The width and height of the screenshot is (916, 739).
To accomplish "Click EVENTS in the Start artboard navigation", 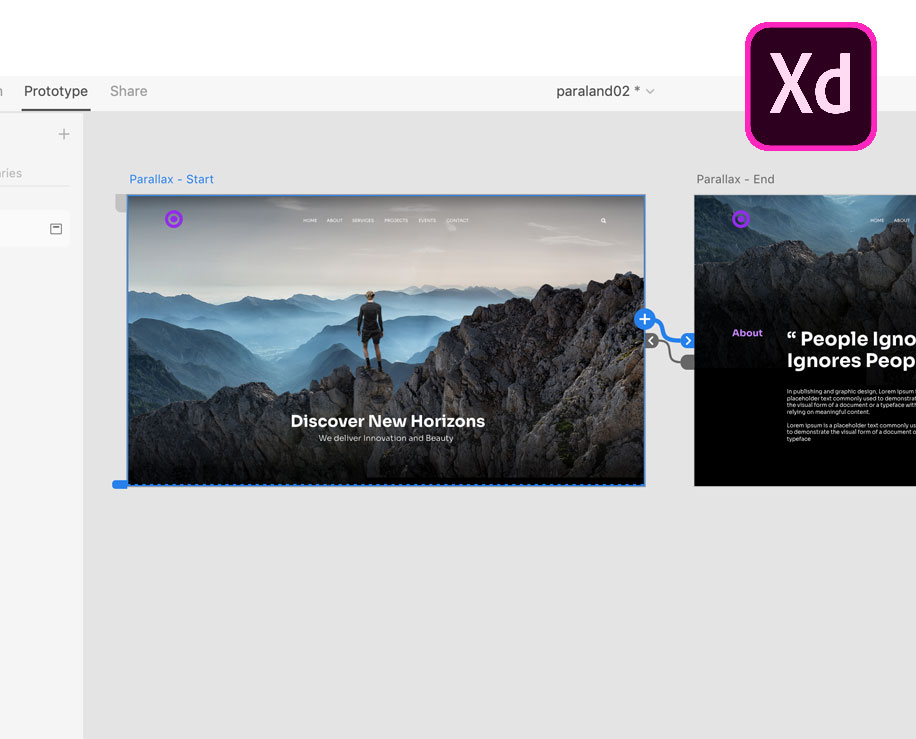I will (427, 220).
